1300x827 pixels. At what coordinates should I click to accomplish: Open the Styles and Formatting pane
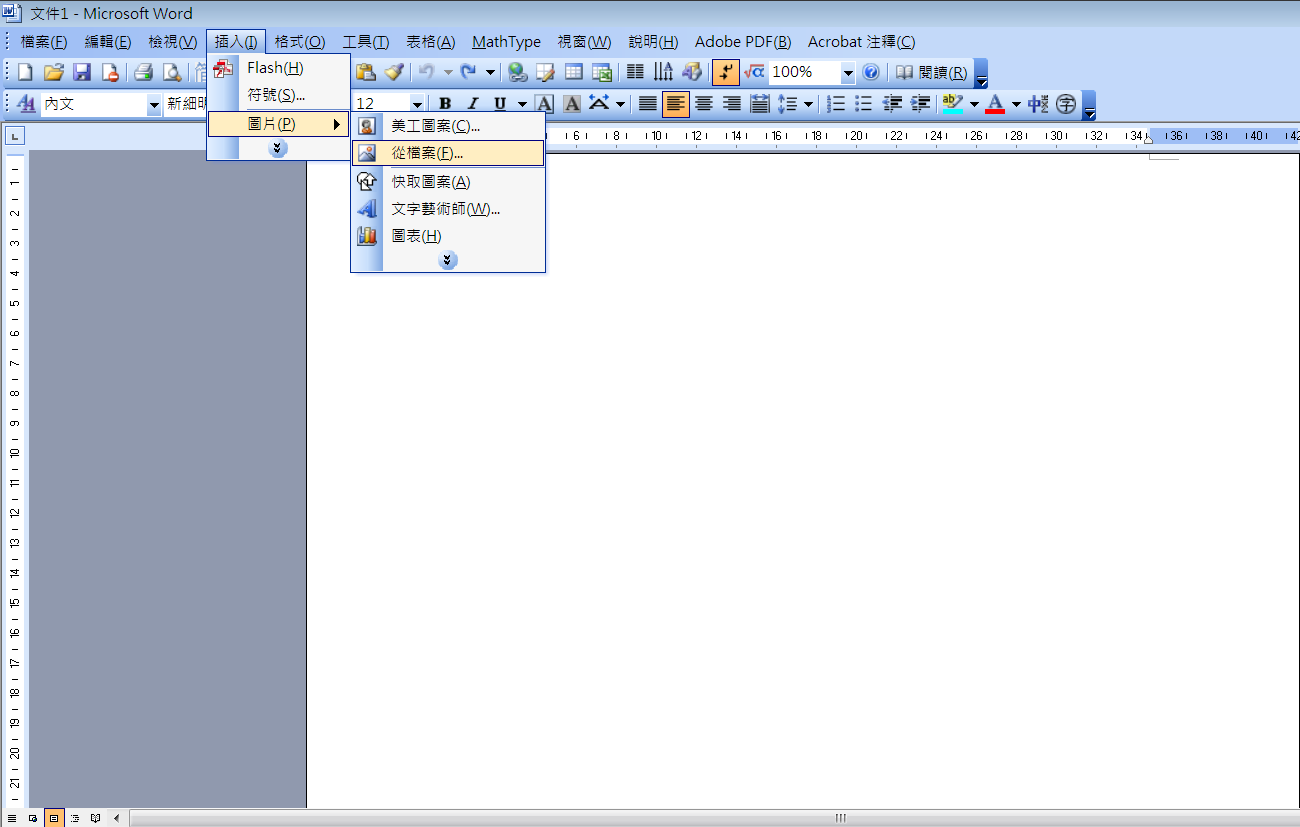pyautogui.click(x=26, y=103)
